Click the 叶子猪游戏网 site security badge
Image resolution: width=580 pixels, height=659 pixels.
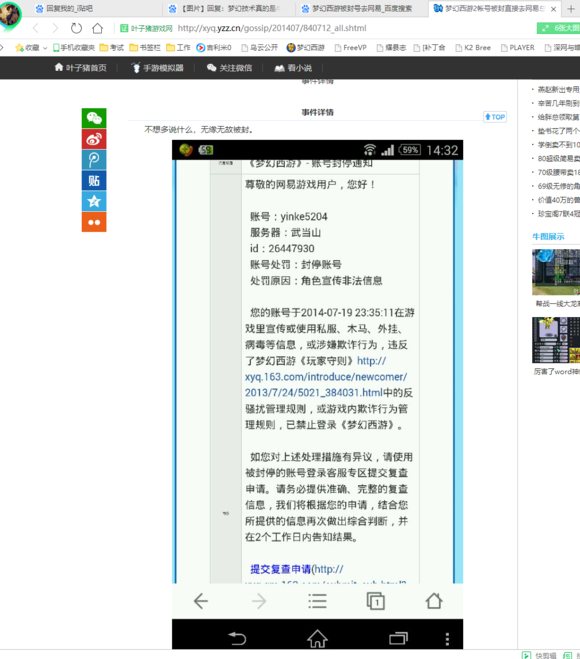pos(146,28)
